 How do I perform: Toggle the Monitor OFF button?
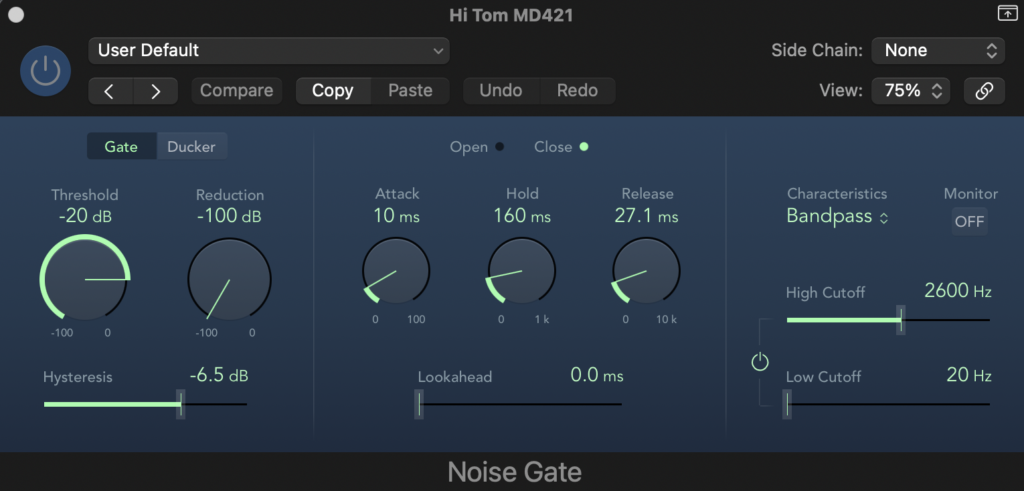click(968, 222)
